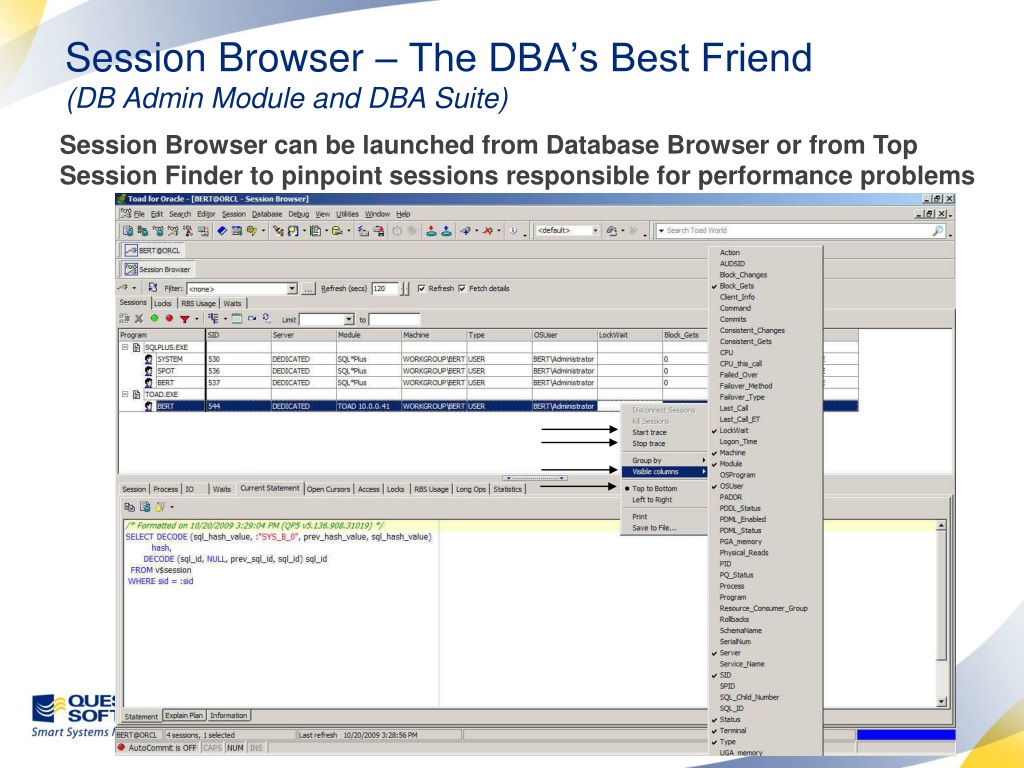
Task: Toggle the Fetch details checkbox
Action: 462,288
